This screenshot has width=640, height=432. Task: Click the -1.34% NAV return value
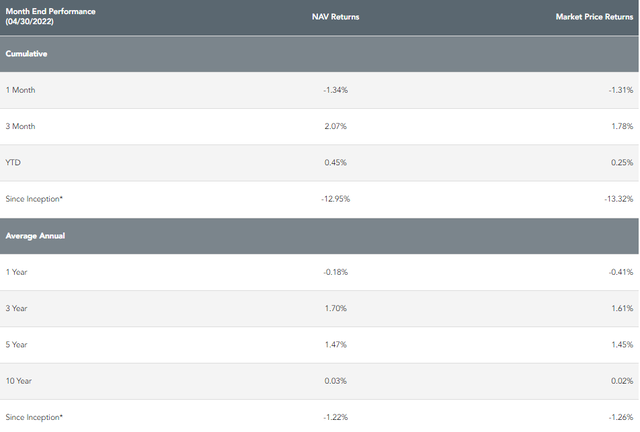tap(335, 90)
